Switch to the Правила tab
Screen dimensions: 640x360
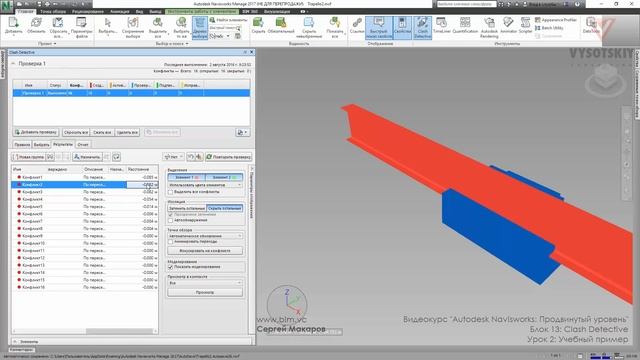22,144
